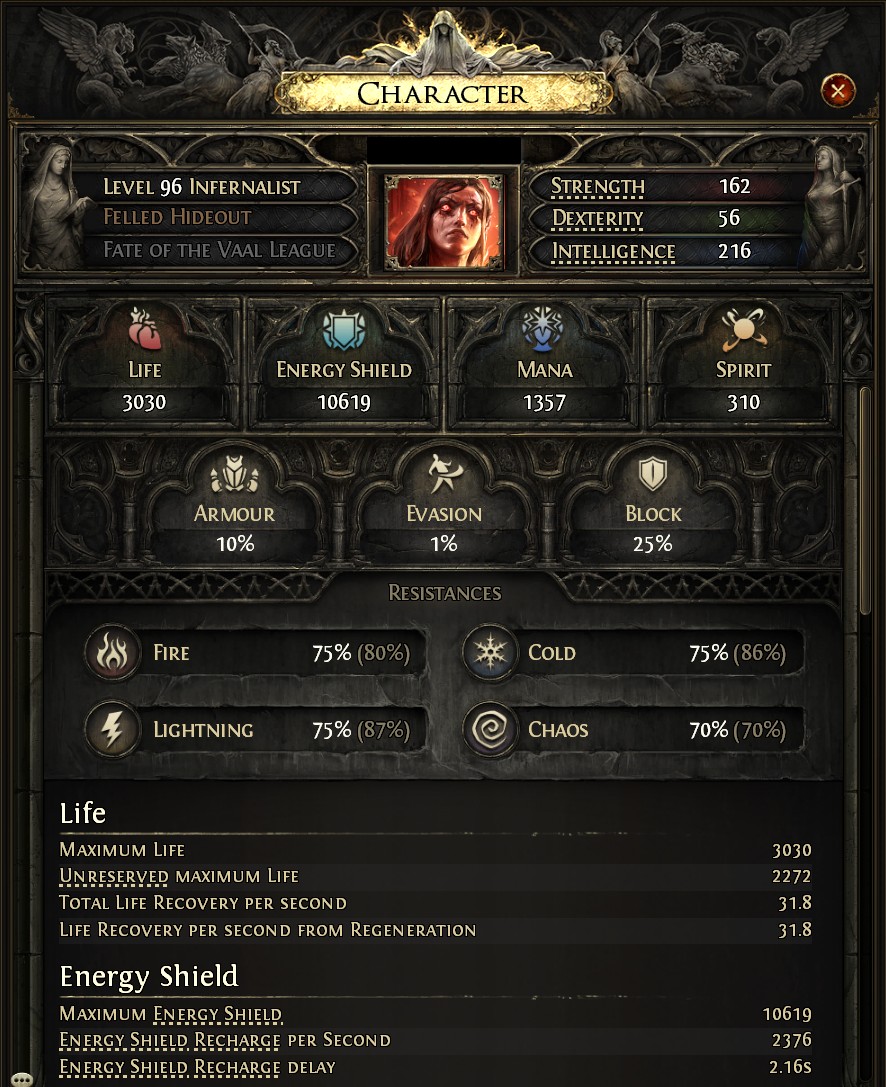Click the blue Mana orb icon

click(544, 329)
